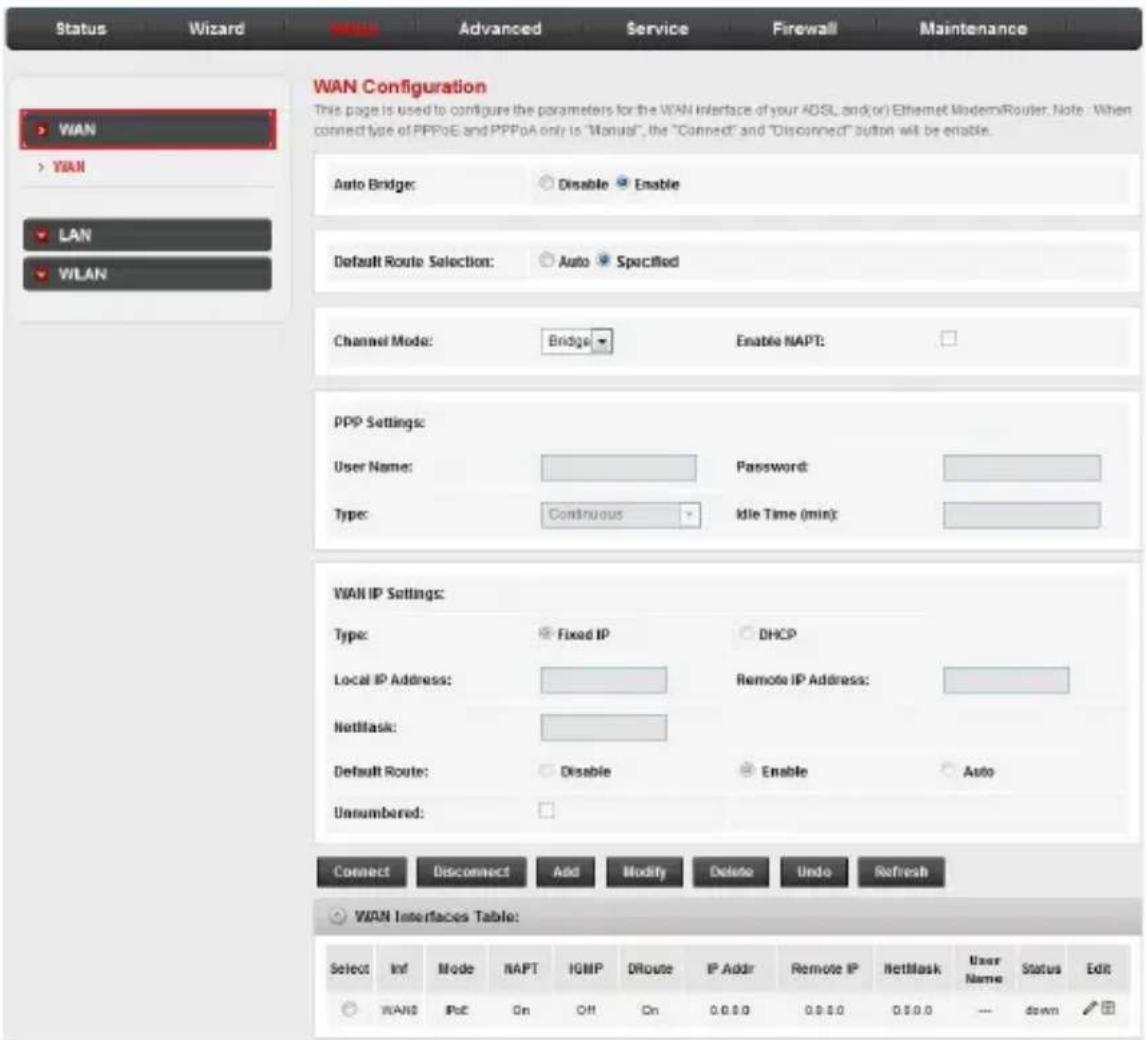This screenshot has height=1040, width=1146.
Task: Select the highlighted Setup tab
Action: click(x=354, y=29)
